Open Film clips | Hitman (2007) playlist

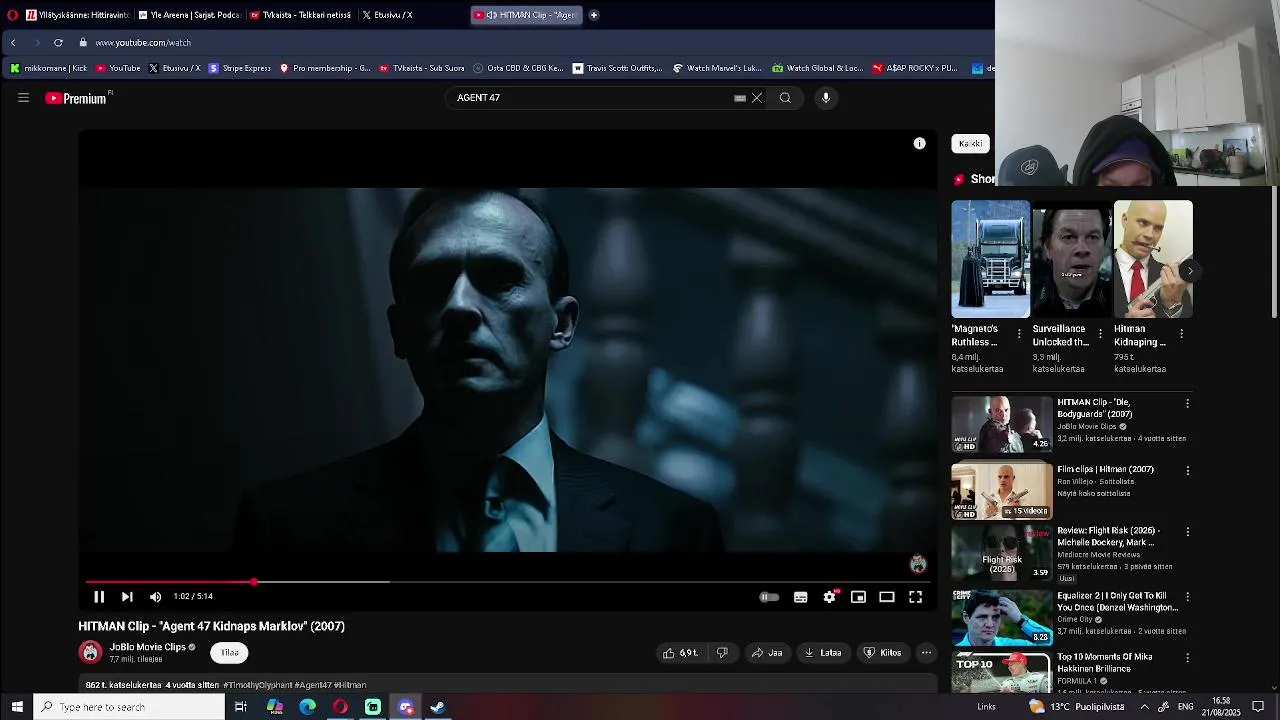point(1002,490)
